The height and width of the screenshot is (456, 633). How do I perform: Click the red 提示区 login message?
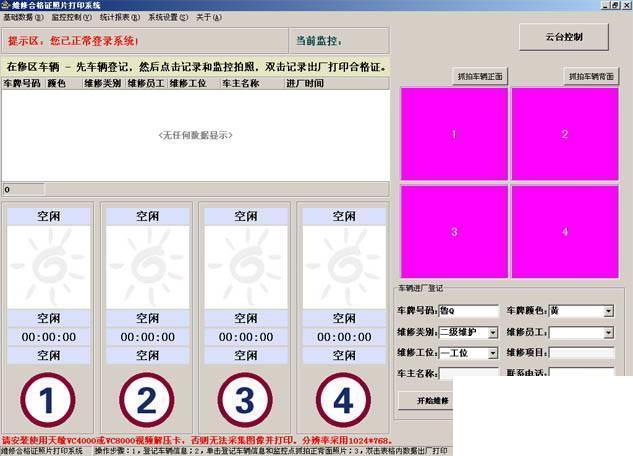pyautogui.click(x=73, y=41)
